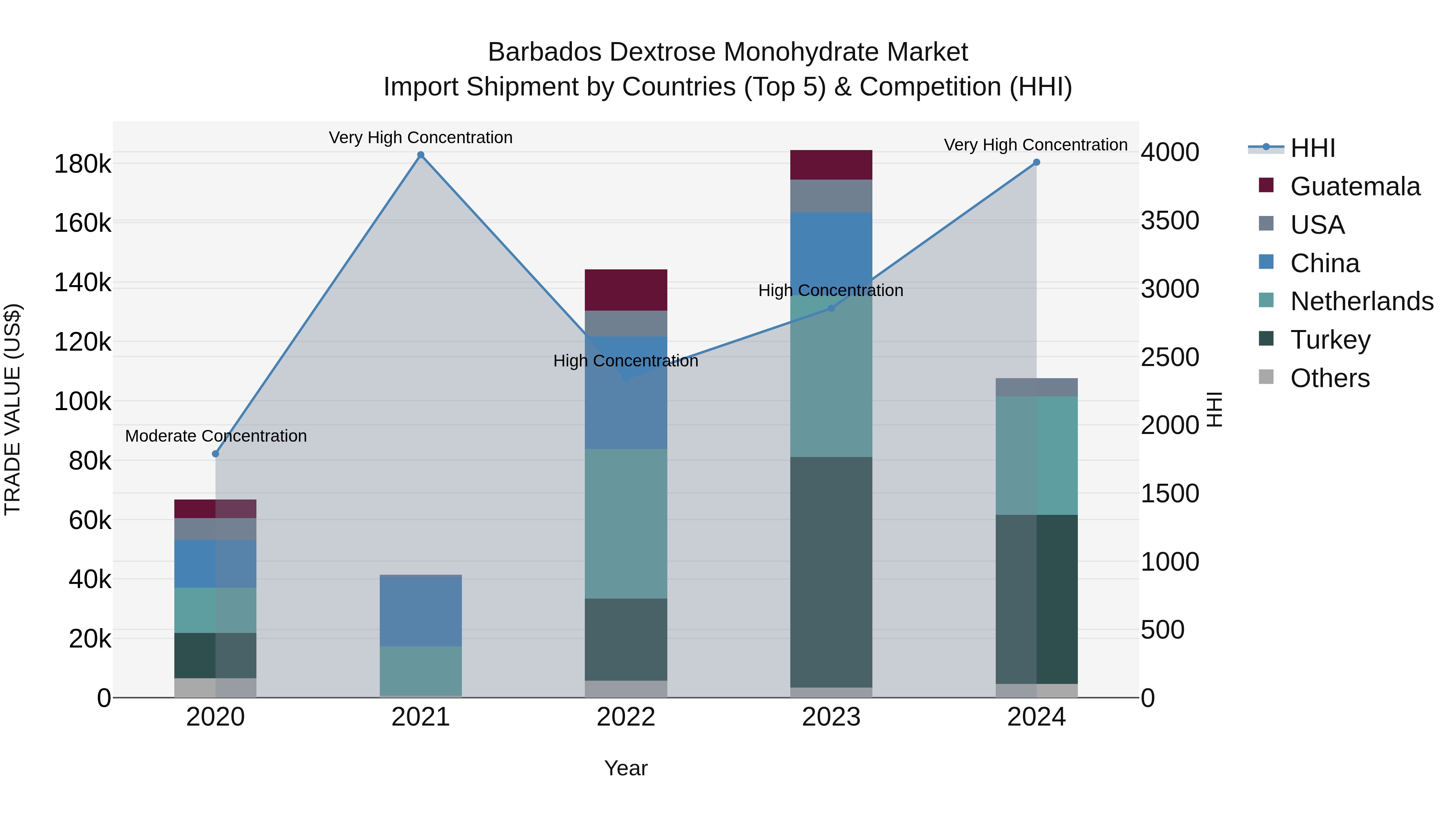Click the right 'HHI' axis title
Viewport: 1456px width, 819px height.
pos(1214,409)
